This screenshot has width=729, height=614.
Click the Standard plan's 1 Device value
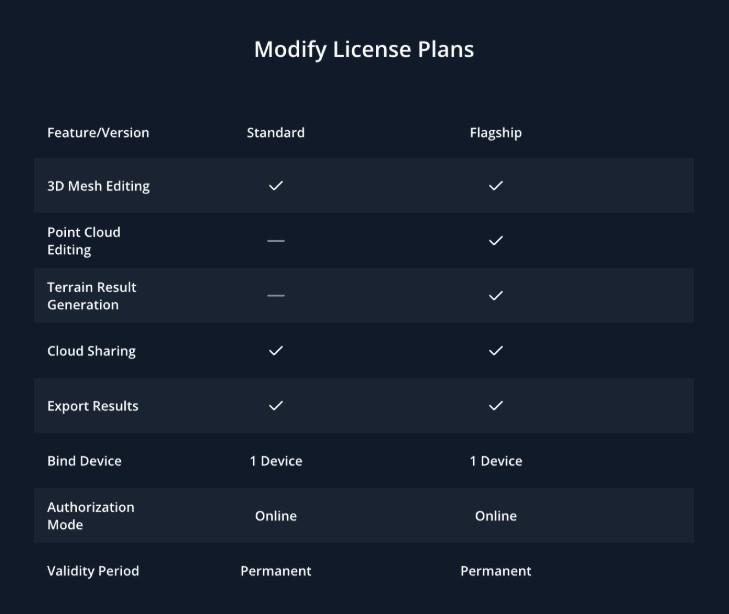[276, 461]
